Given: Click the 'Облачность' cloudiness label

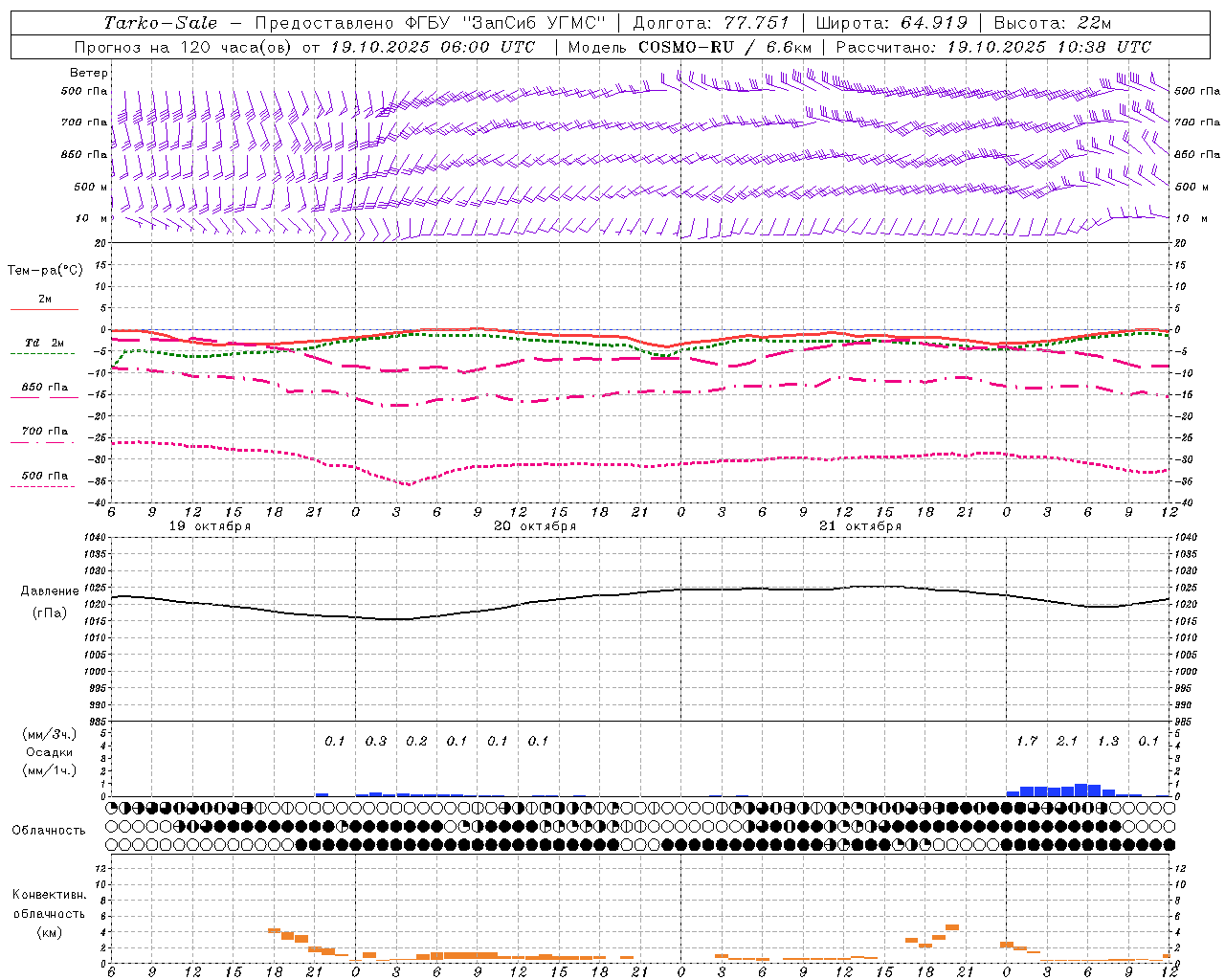Looking at the screenshot, I should (x=49, y=830).
